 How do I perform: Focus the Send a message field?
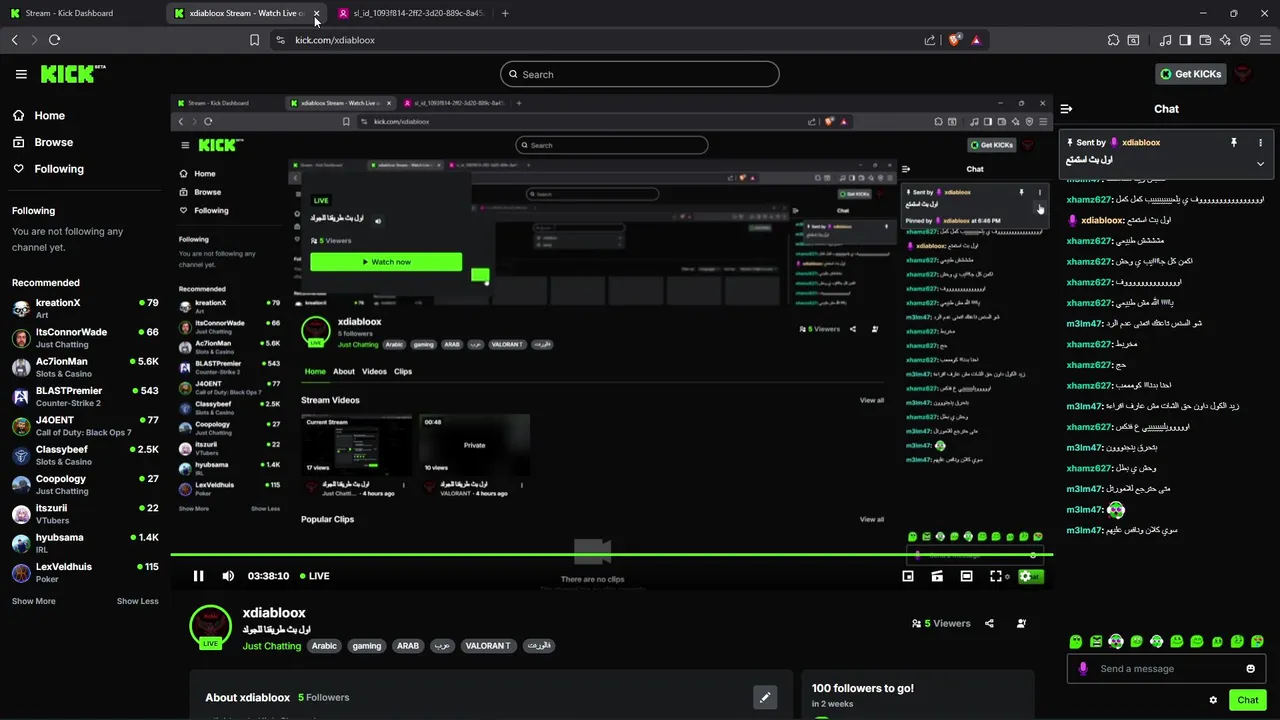[x=1167, y=669]
